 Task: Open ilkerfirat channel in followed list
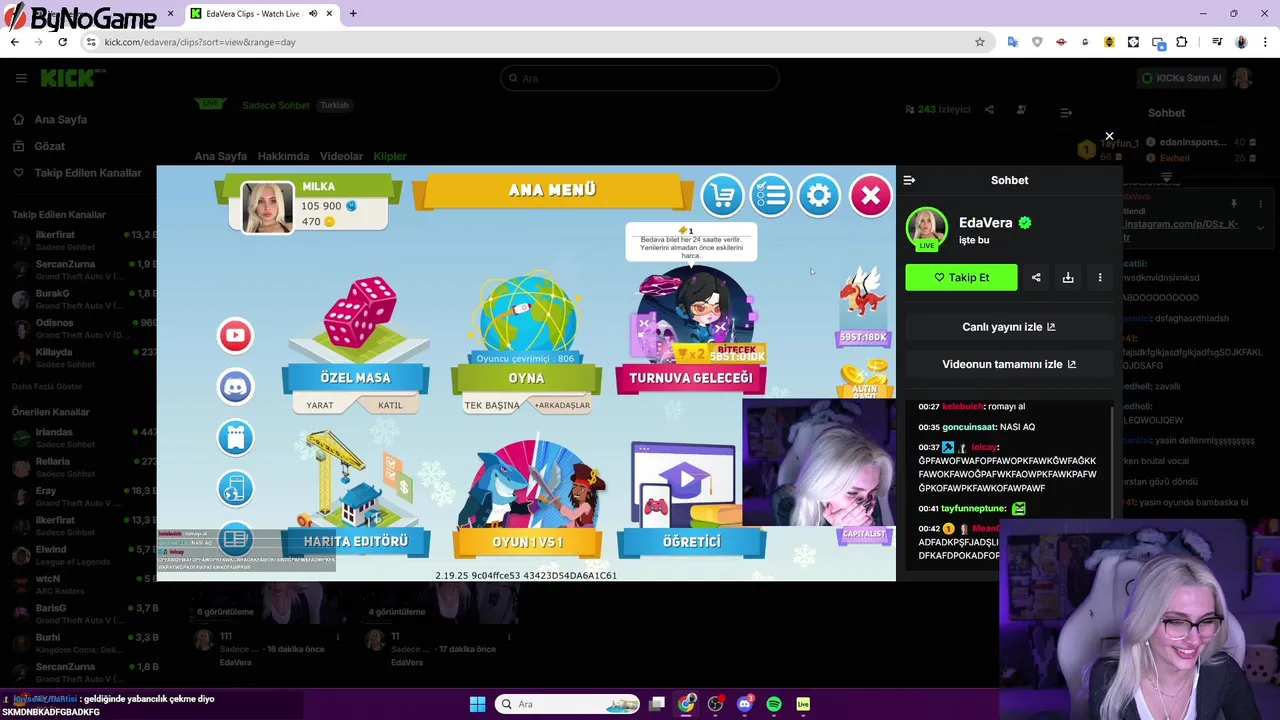[83, 240]
